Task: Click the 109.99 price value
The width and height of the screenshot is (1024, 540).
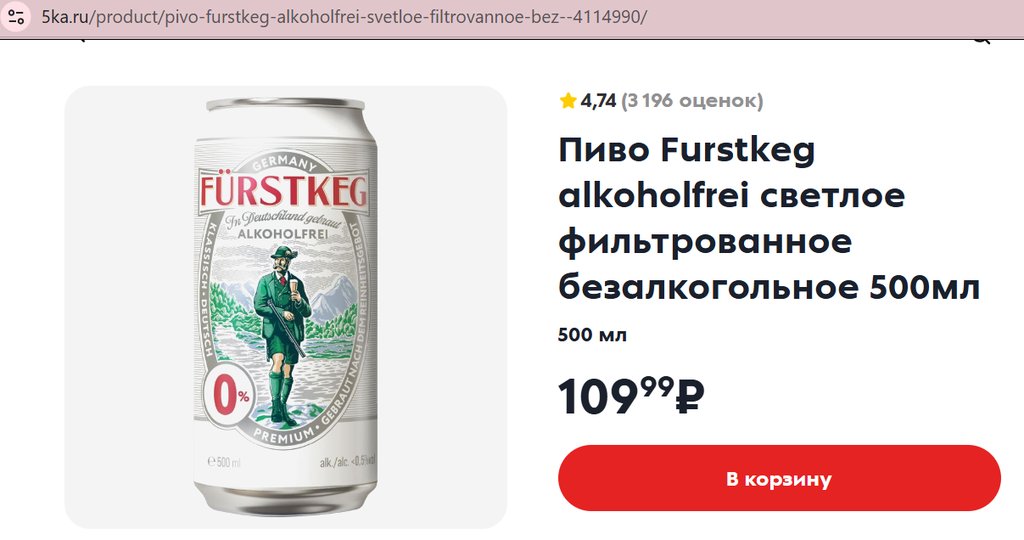Action: (616, 396)
